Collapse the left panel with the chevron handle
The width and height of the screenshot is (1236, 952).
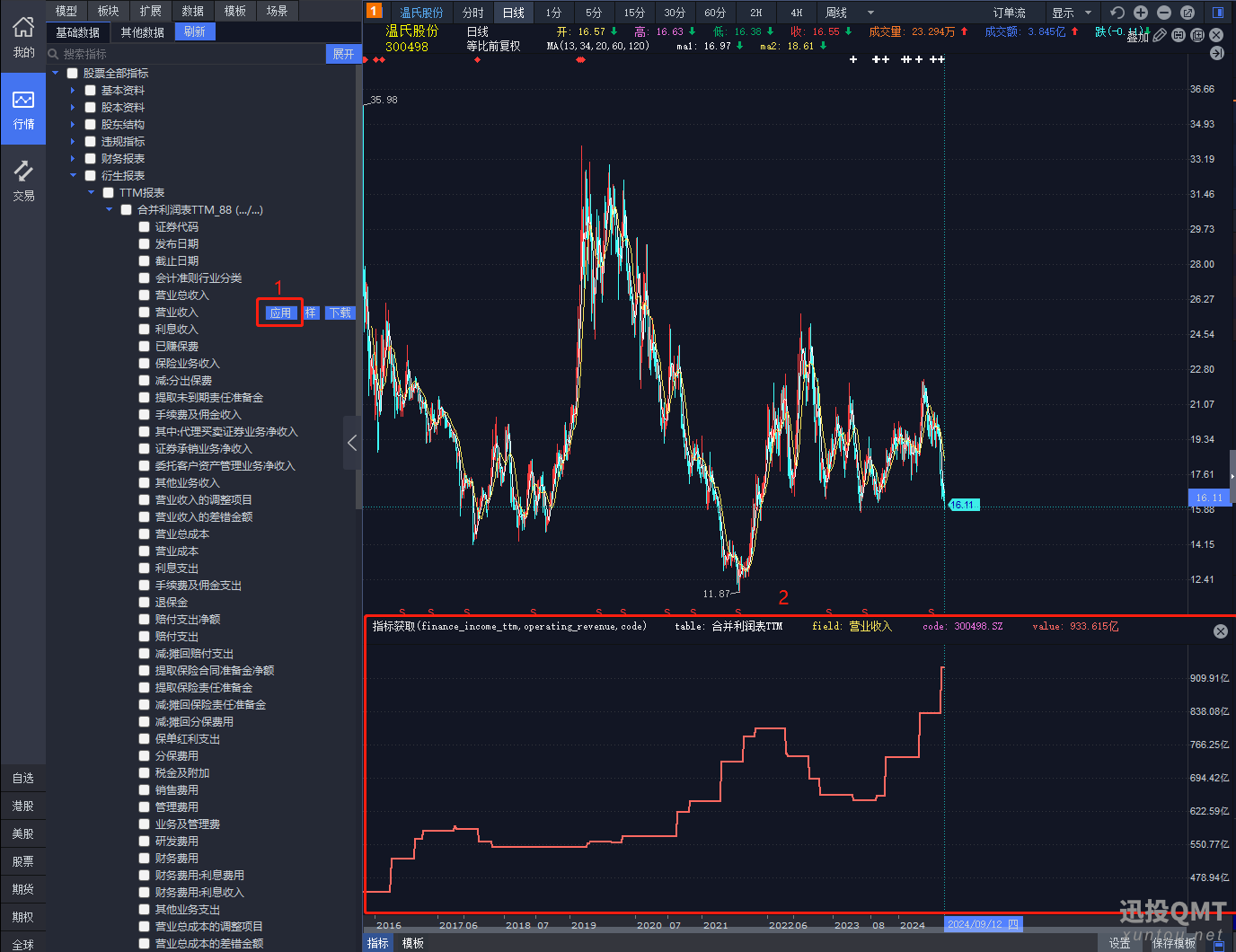[352, 443]
